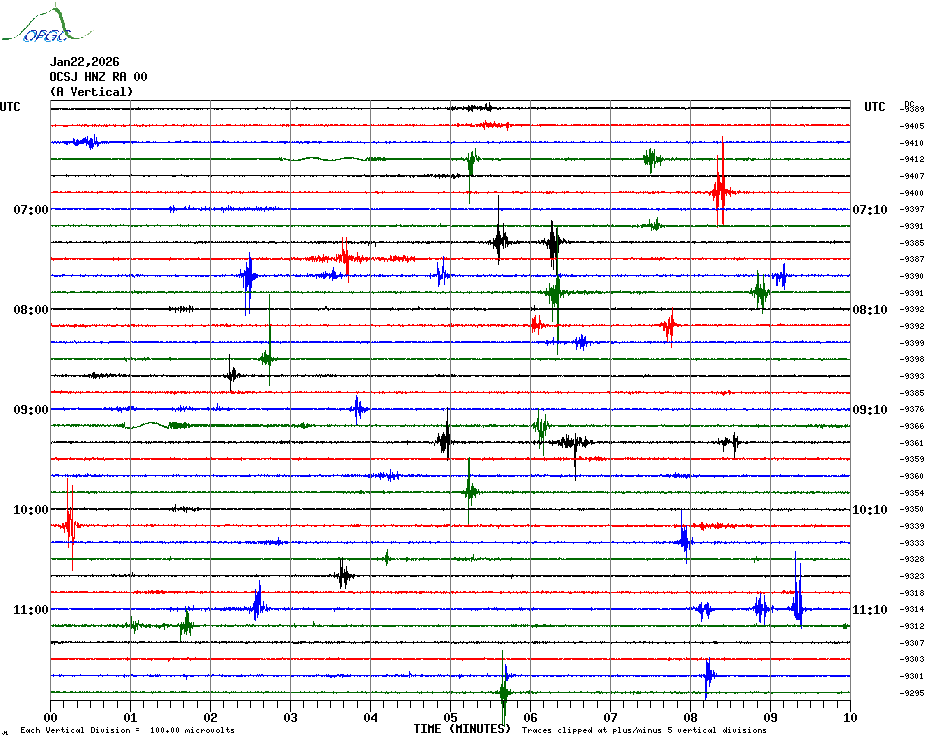Click the TIME (MINUTES) axis title
930x744 pixels.
[462, 729]
